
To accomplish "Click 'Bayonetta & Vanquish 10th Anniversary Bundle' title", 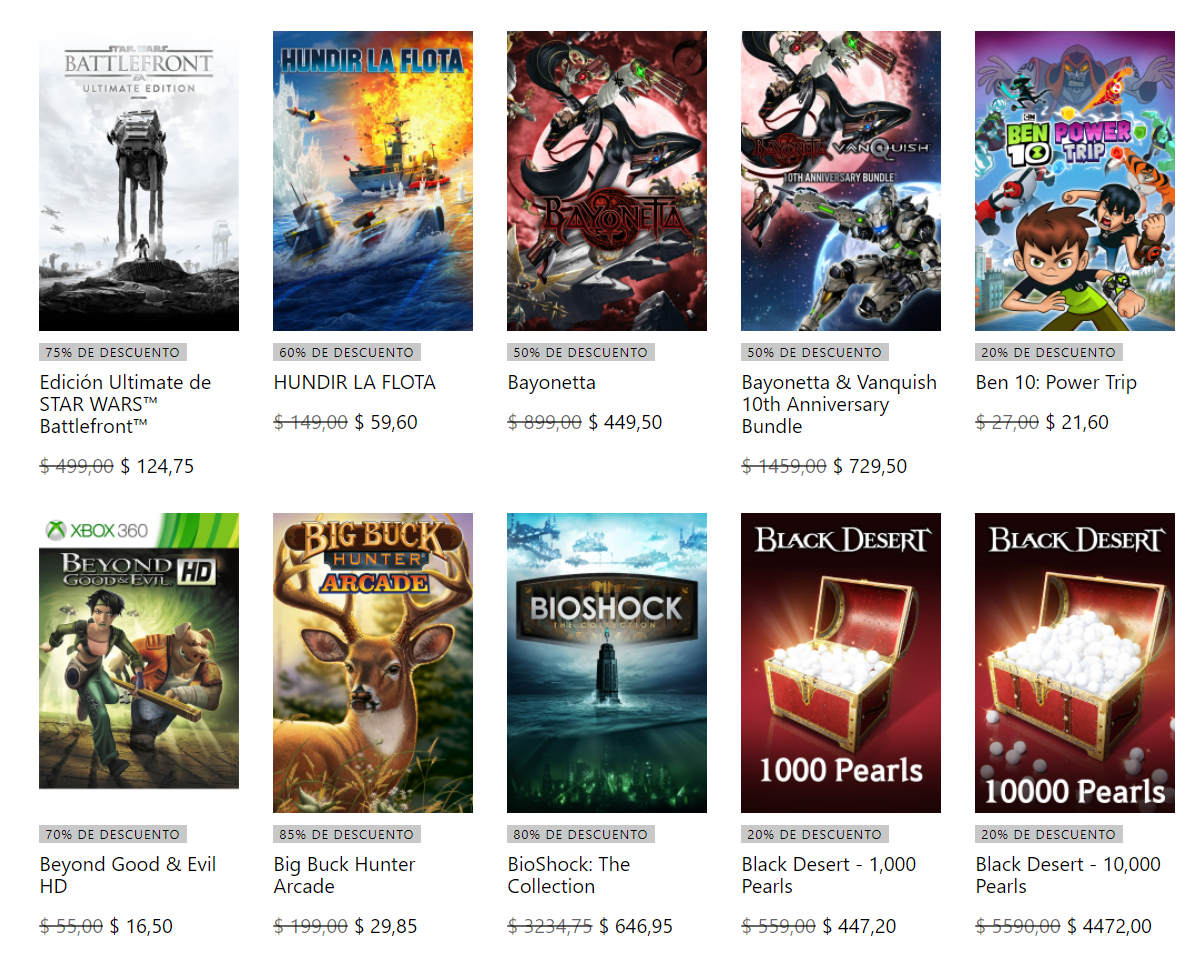I will pyautogui.click(x=839, y=404).
